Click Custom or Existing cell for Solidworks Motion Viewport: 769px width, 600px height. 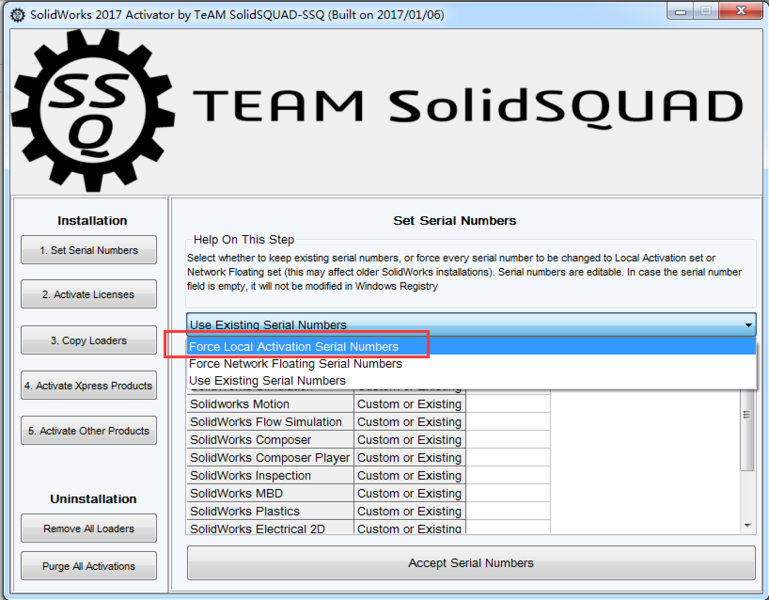tap(410, 404)
